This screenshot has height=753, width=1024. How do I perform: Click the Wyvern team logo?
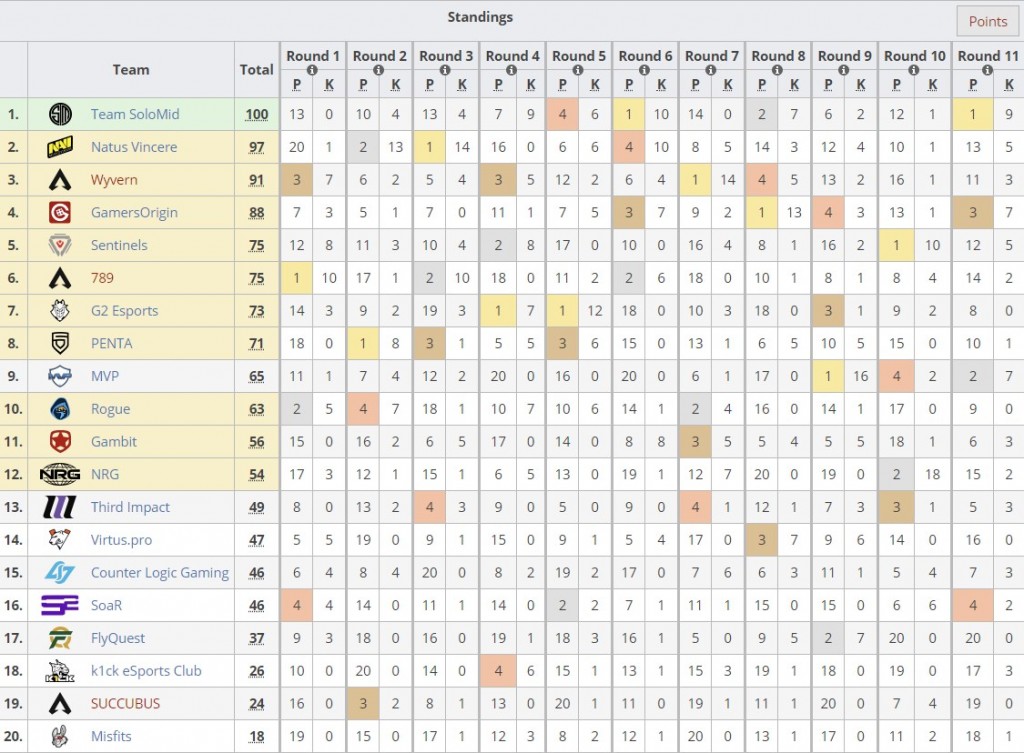tap(60, 180)
